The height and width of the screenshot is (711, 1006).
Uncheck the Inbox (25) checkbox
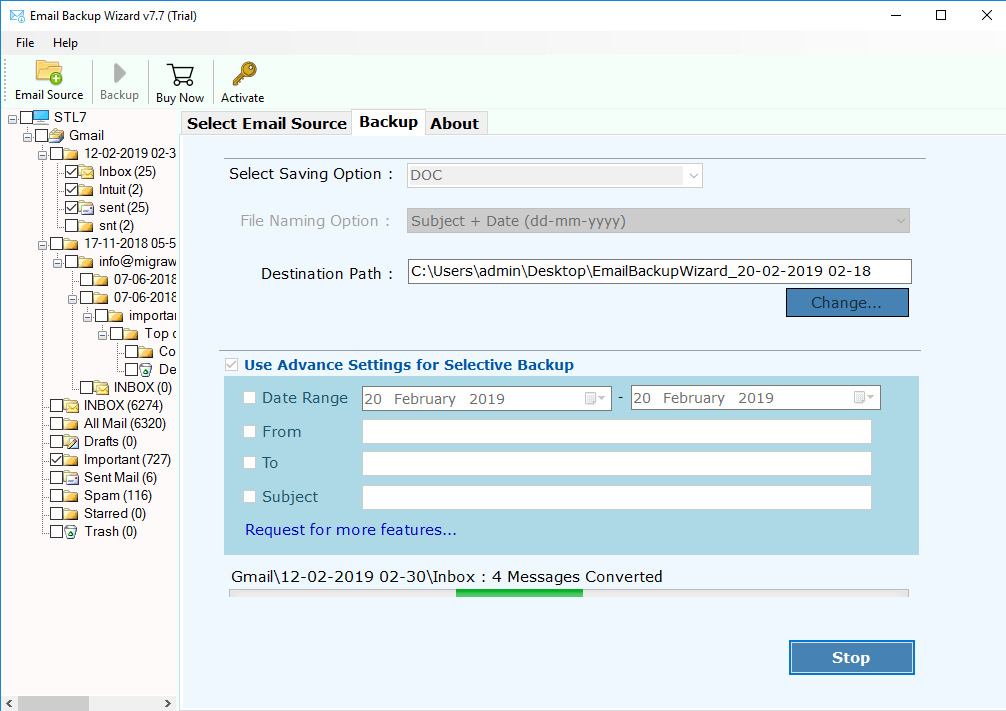(71, 171)
